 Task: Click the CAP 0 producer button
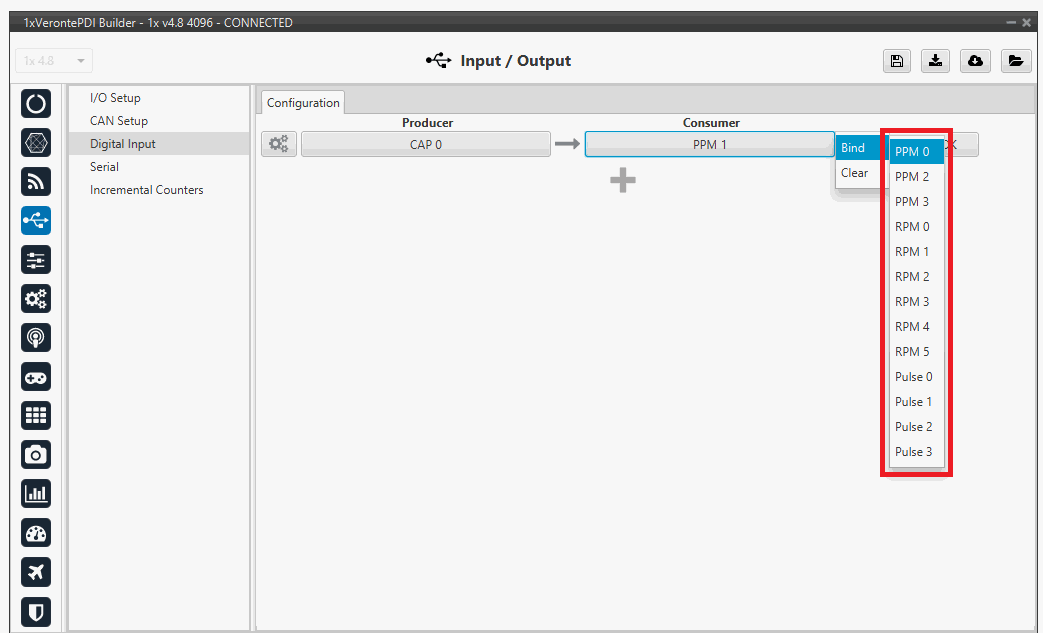point(426,144)
